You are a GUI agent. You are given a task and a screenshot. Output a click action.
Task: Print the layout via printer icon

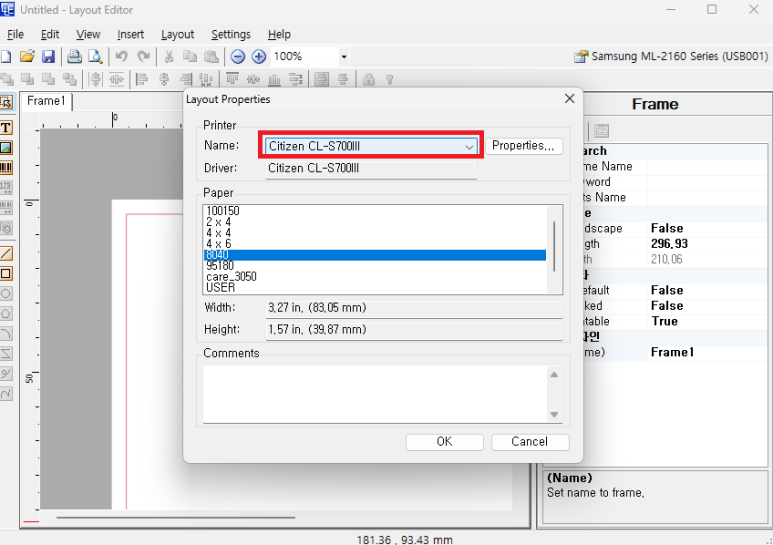(x=74, y=57)
